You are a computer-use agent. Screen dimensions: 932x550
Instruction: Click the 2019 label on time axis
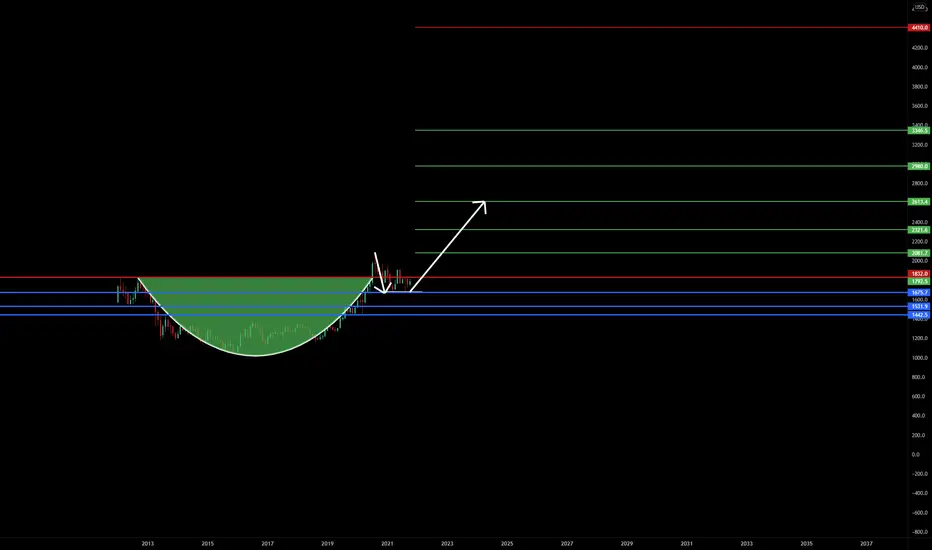click(x=328, y=543)
